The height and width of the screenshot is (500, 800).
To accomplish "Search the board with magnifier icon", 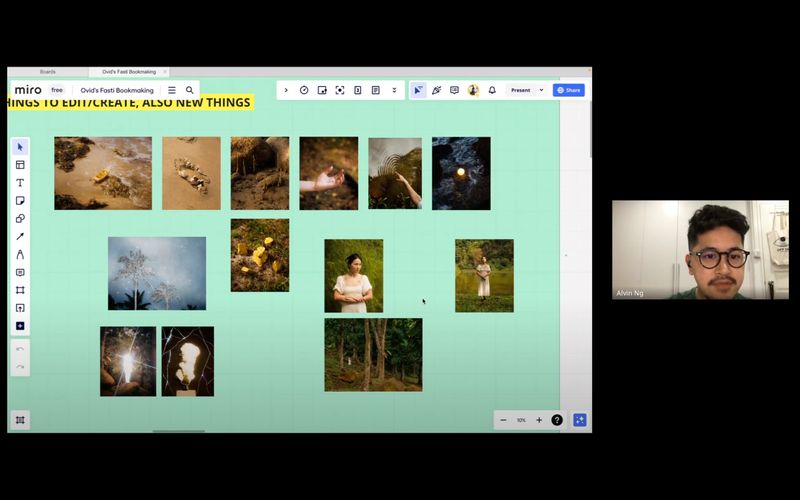I will click(x=189, y=90).
